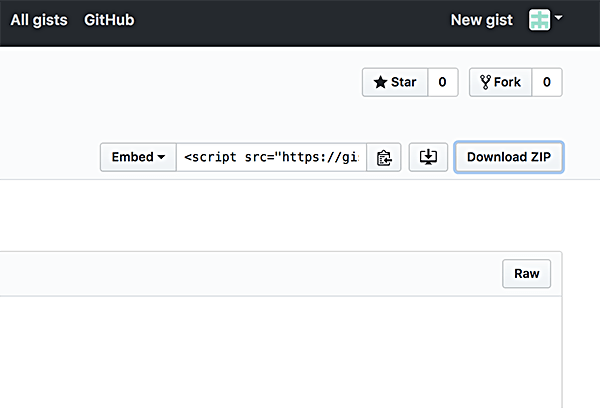
Task: Open the stargazers count beside Star
Action: (442, 83)
